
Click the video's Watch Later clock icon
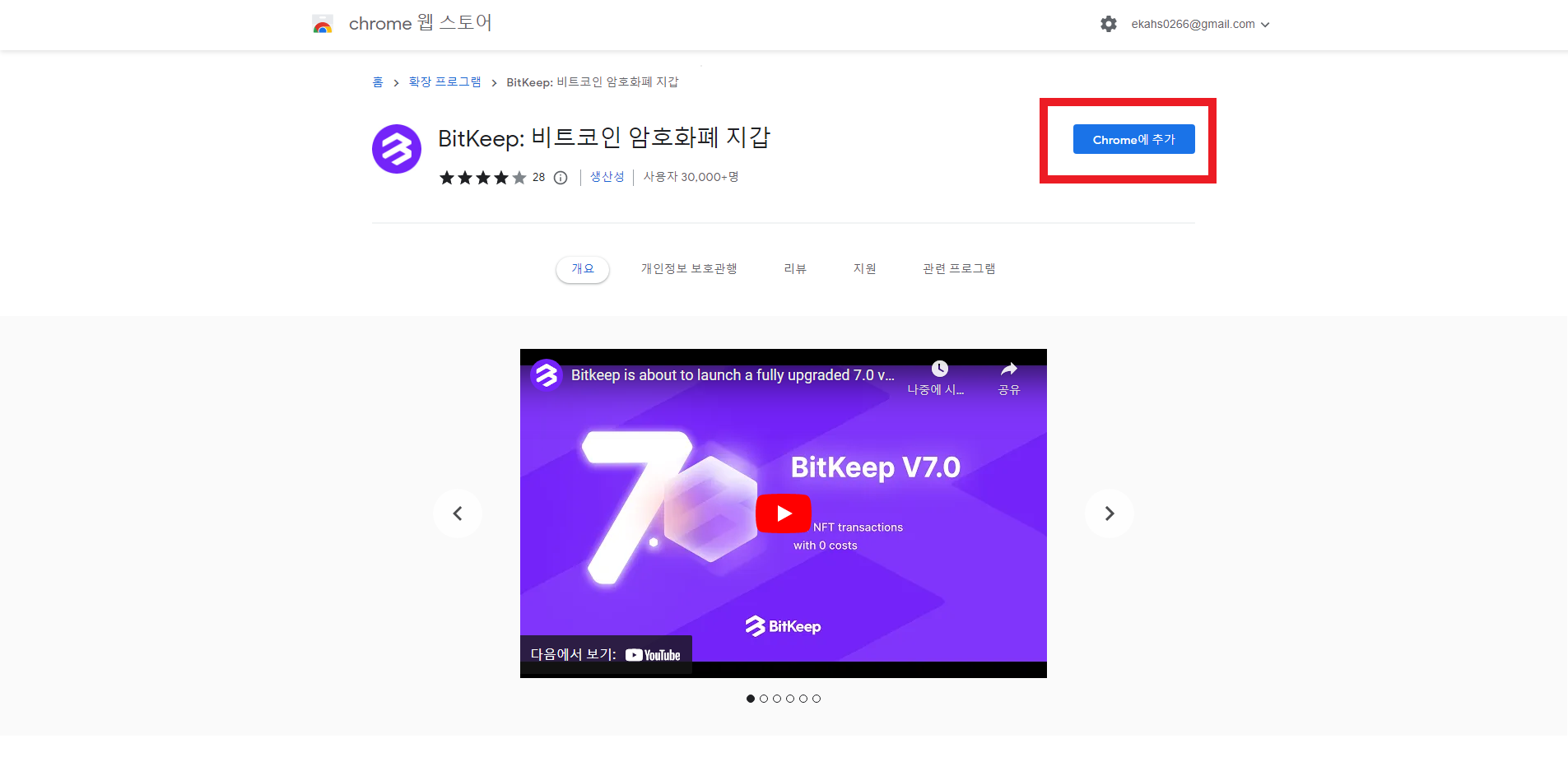[939, 369]
